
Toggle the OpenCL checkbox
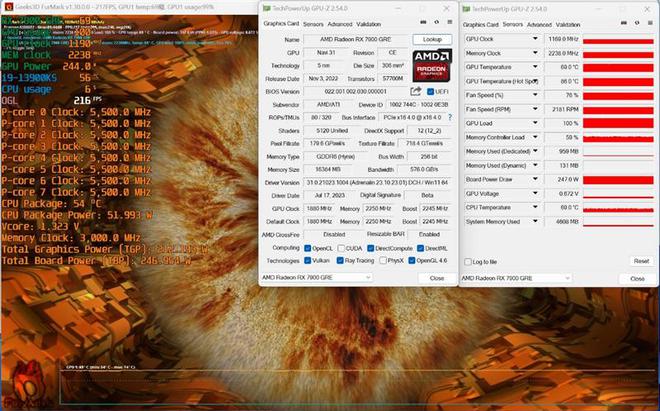coord(308,248)
